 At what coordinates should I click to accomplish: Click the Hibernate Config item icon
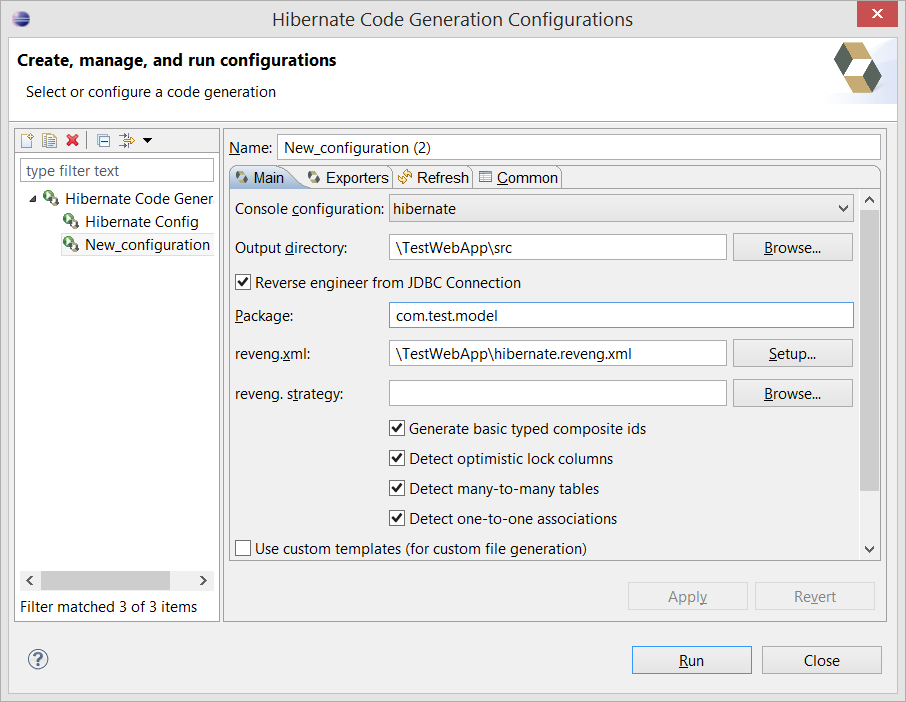[71, 221]
